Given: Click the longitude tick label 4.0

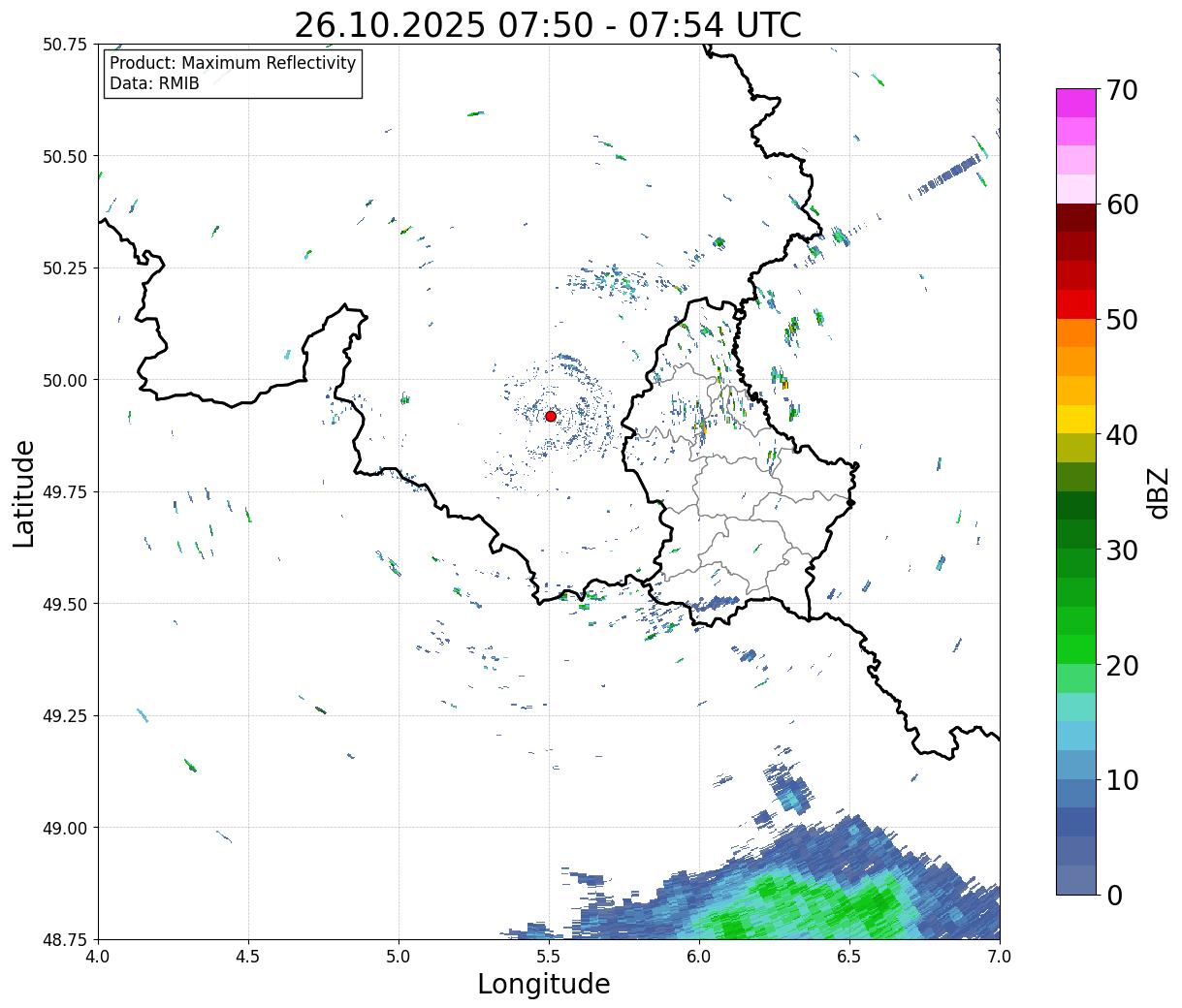Looking at the screenshot, I should (98, 956).
